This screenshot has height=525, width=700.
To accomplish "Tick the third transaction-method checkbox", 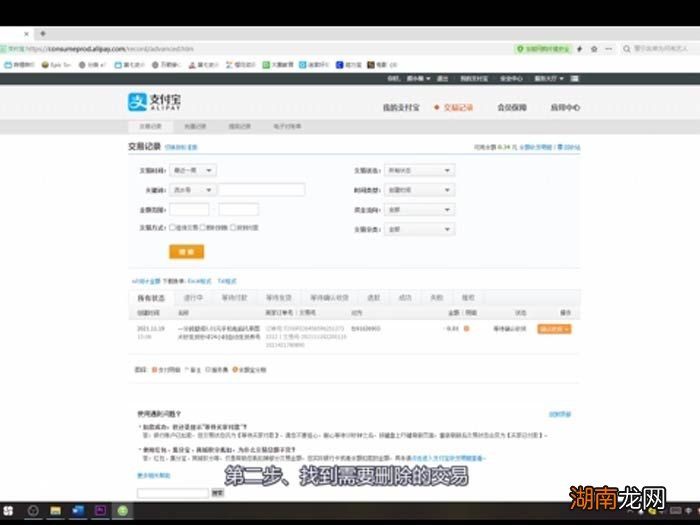I will coord(233,228).
